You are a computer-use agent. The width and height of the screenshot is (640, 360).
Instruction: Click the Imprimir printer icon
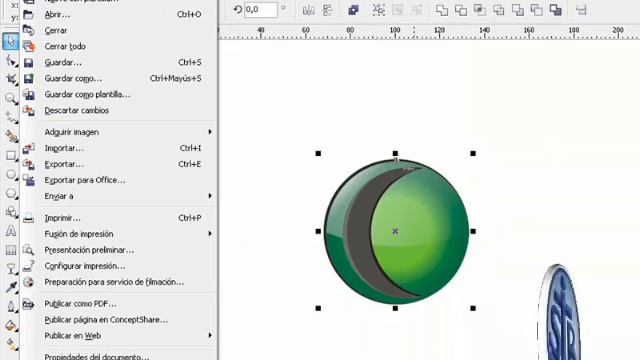click(28, 218)
